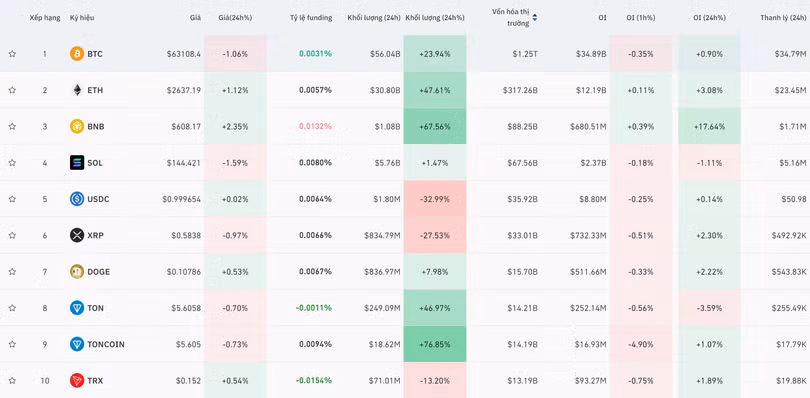Toggle the DOGE favorite star
The height and width of the screenshot is (398, 810).
(12, 271)
